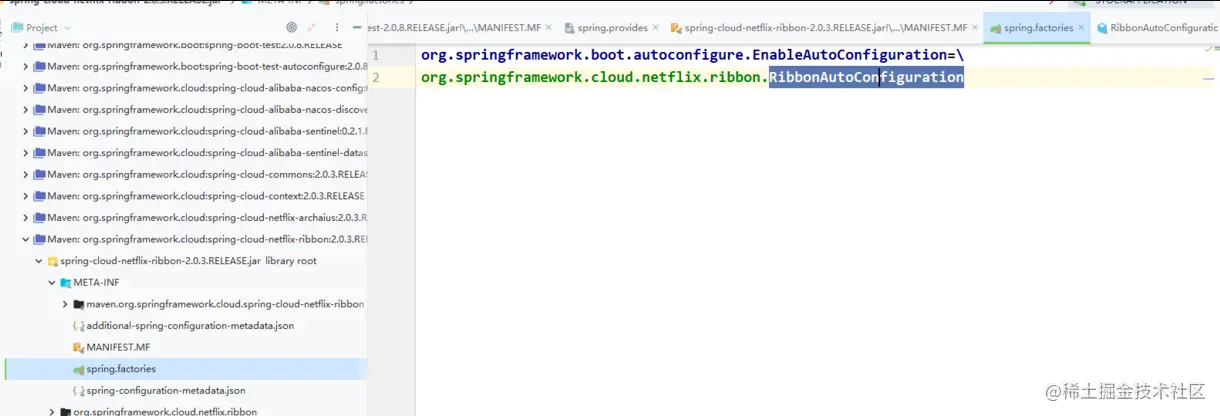Click spring.factories leaf icon in tree
The image size is (1220, 416).
pyautogui.click(x=78, y=369)
